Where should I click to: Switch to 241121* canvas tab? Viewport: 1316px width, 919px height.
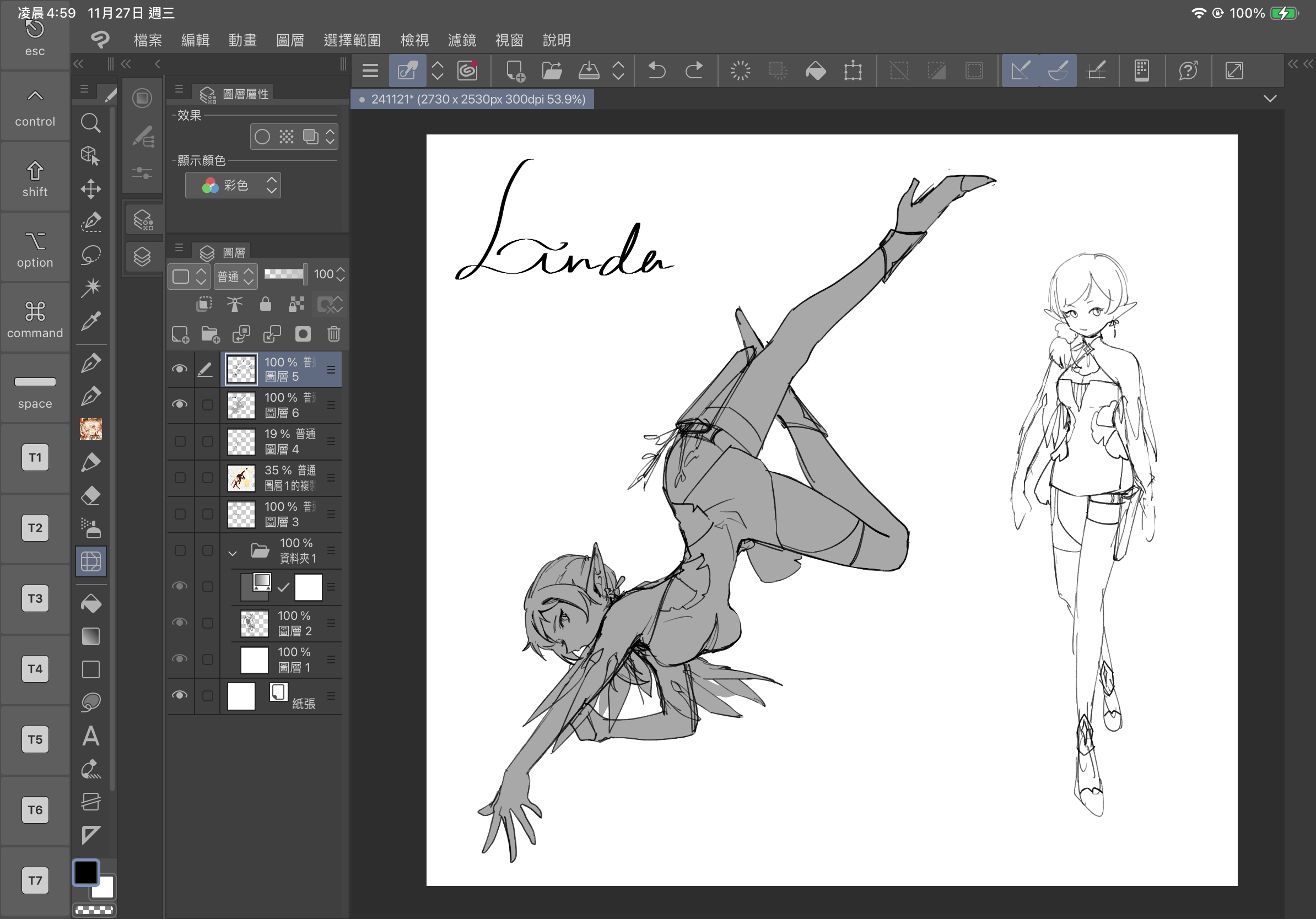472,99
